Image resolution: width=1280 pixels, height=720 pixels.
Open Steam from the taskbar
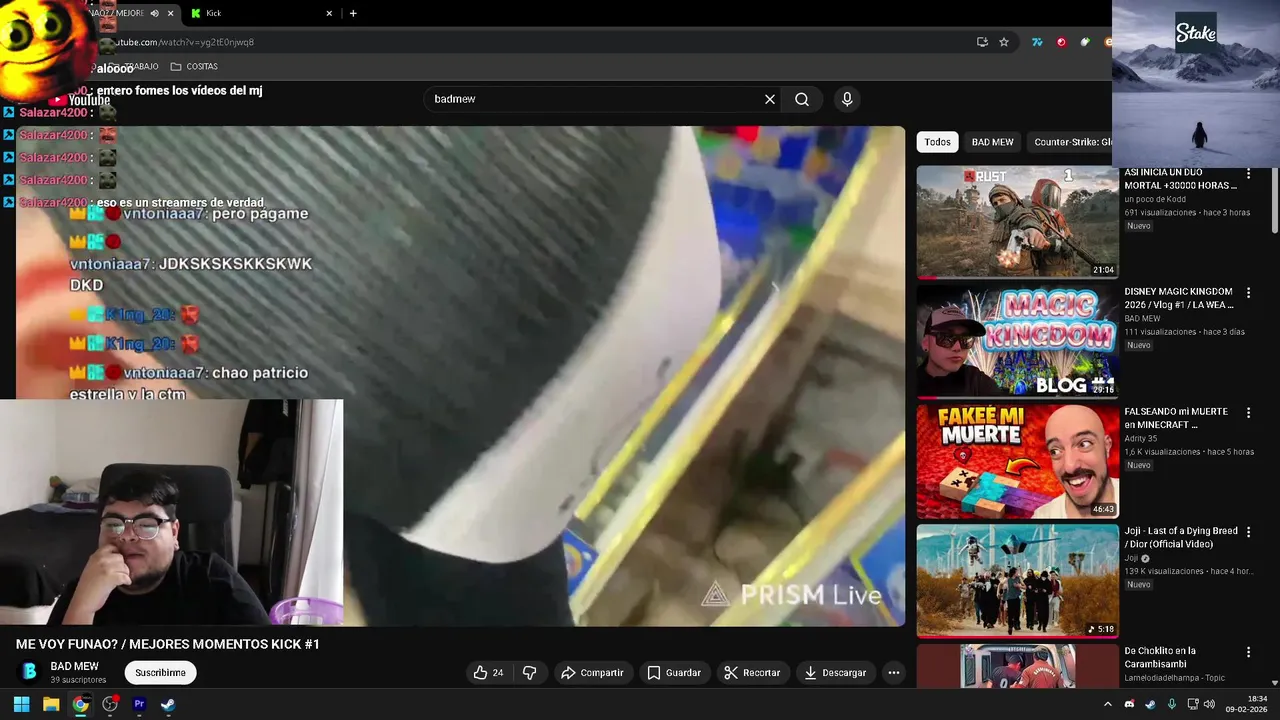pyautogui.click(x=168, y=704)
